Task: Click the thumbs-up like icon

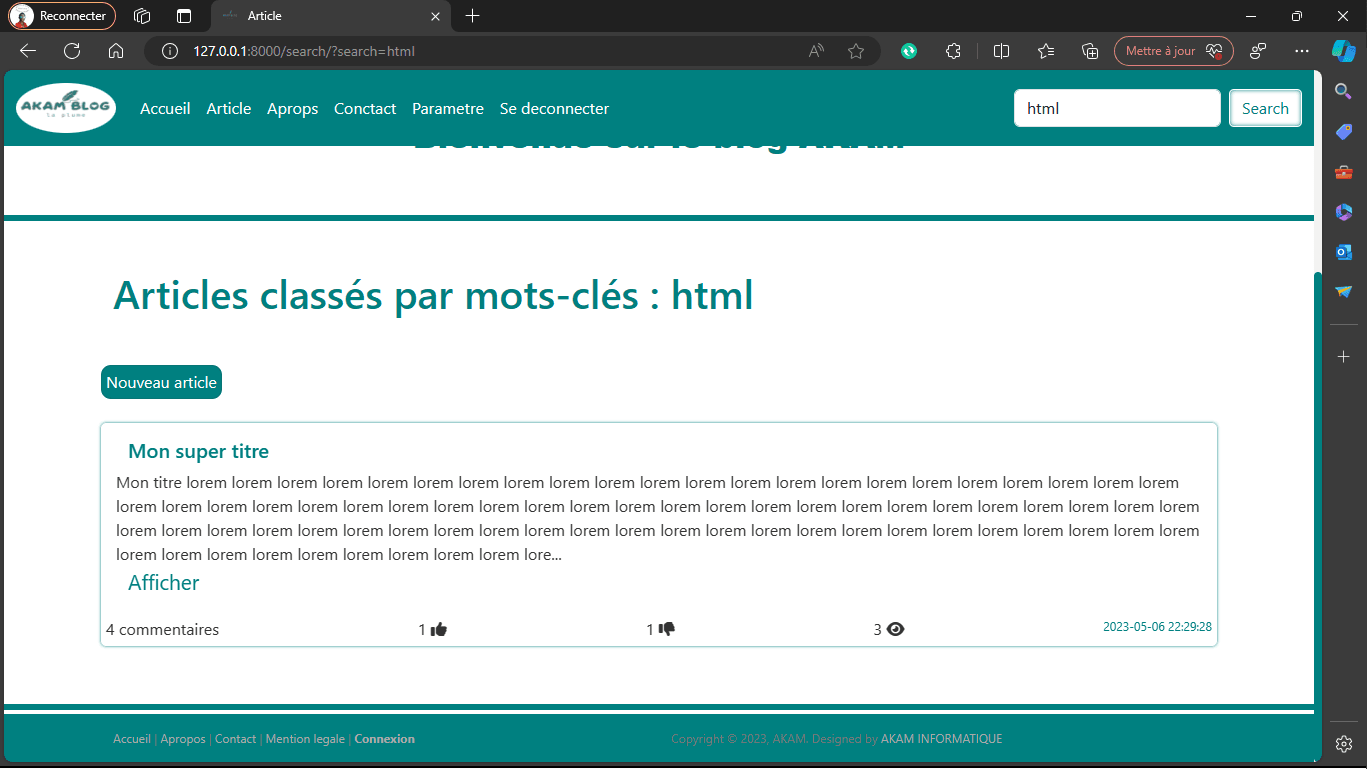Action: (438, 629)
